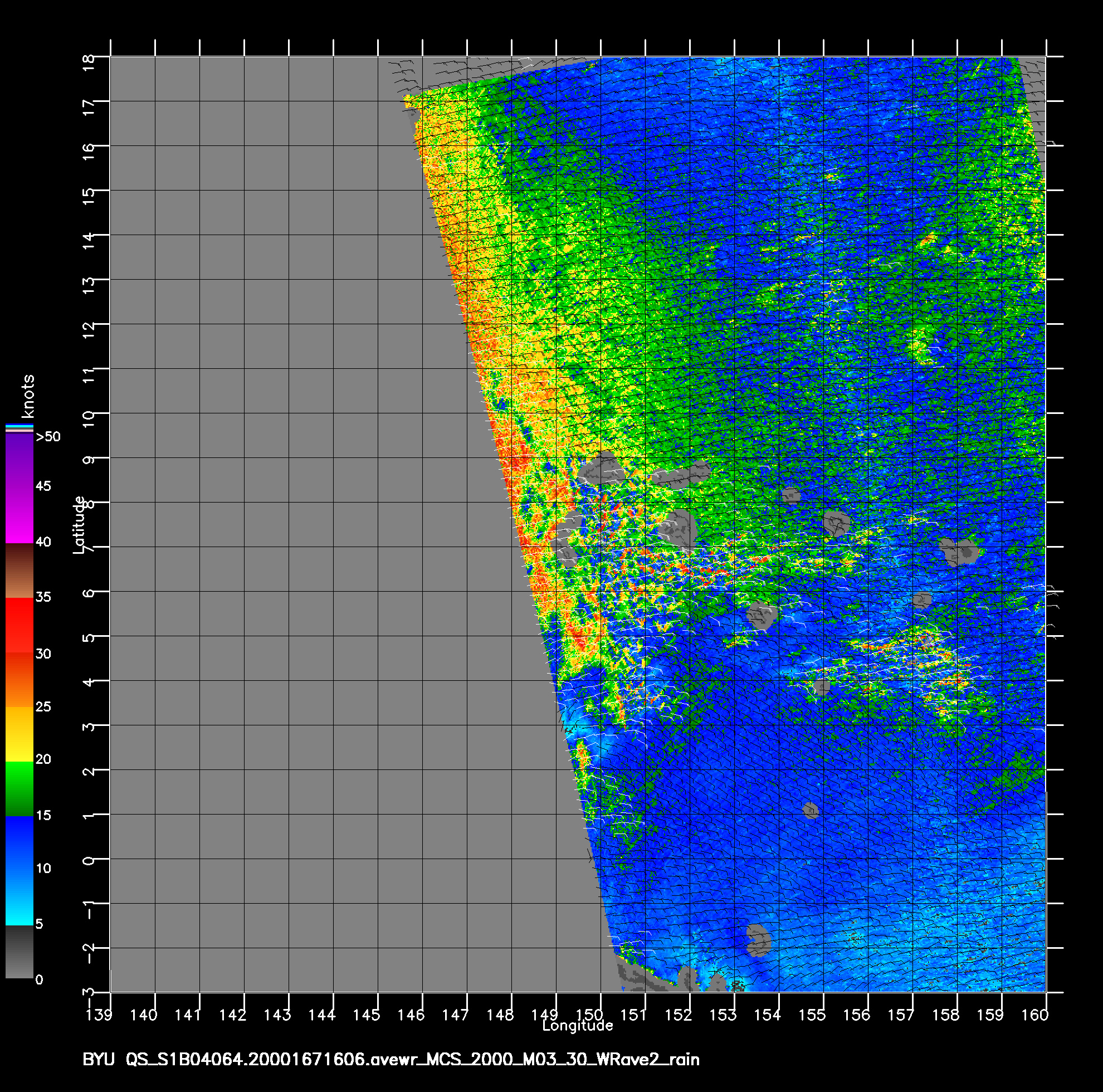Click the colorbar label '5'
This screenshot has height=1092, width=1103.
pyautogui.click(x=39, y=924)
